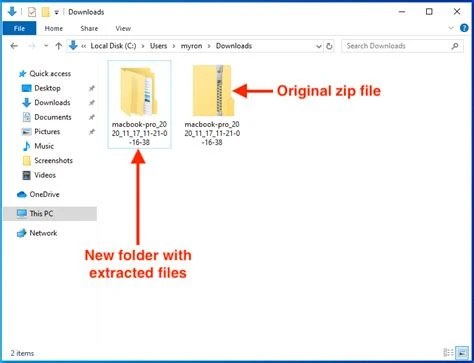Open the Share ribbon tab
Viewport: 474px width, 363px height.
pyautogui.click(x=89, y=28)
